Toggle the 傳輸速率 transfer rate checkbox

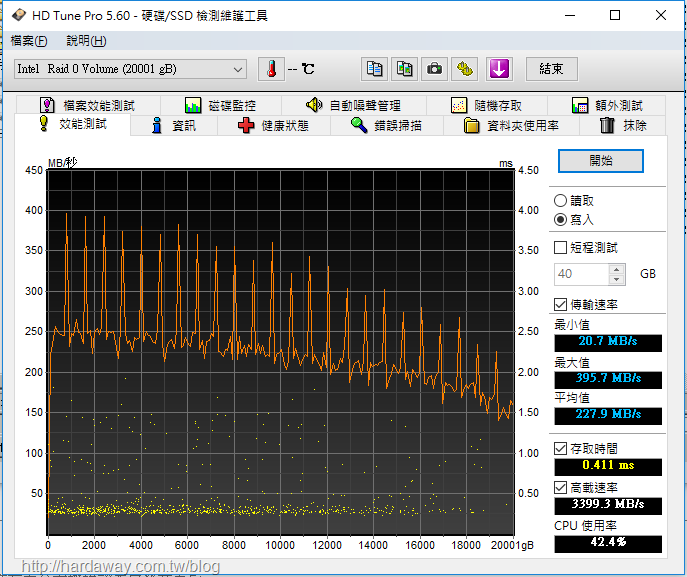(560, 304)
